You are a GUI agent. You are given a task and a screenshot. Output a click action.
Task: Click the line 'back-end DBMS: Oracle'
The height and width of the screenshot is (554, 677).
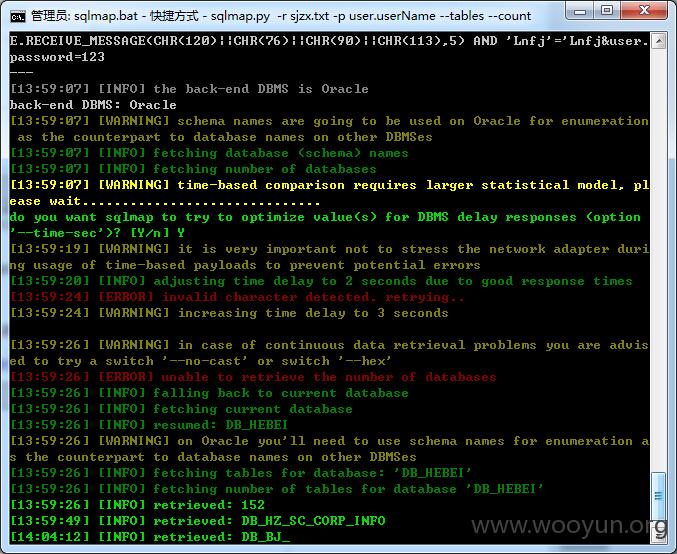[93, 105]
